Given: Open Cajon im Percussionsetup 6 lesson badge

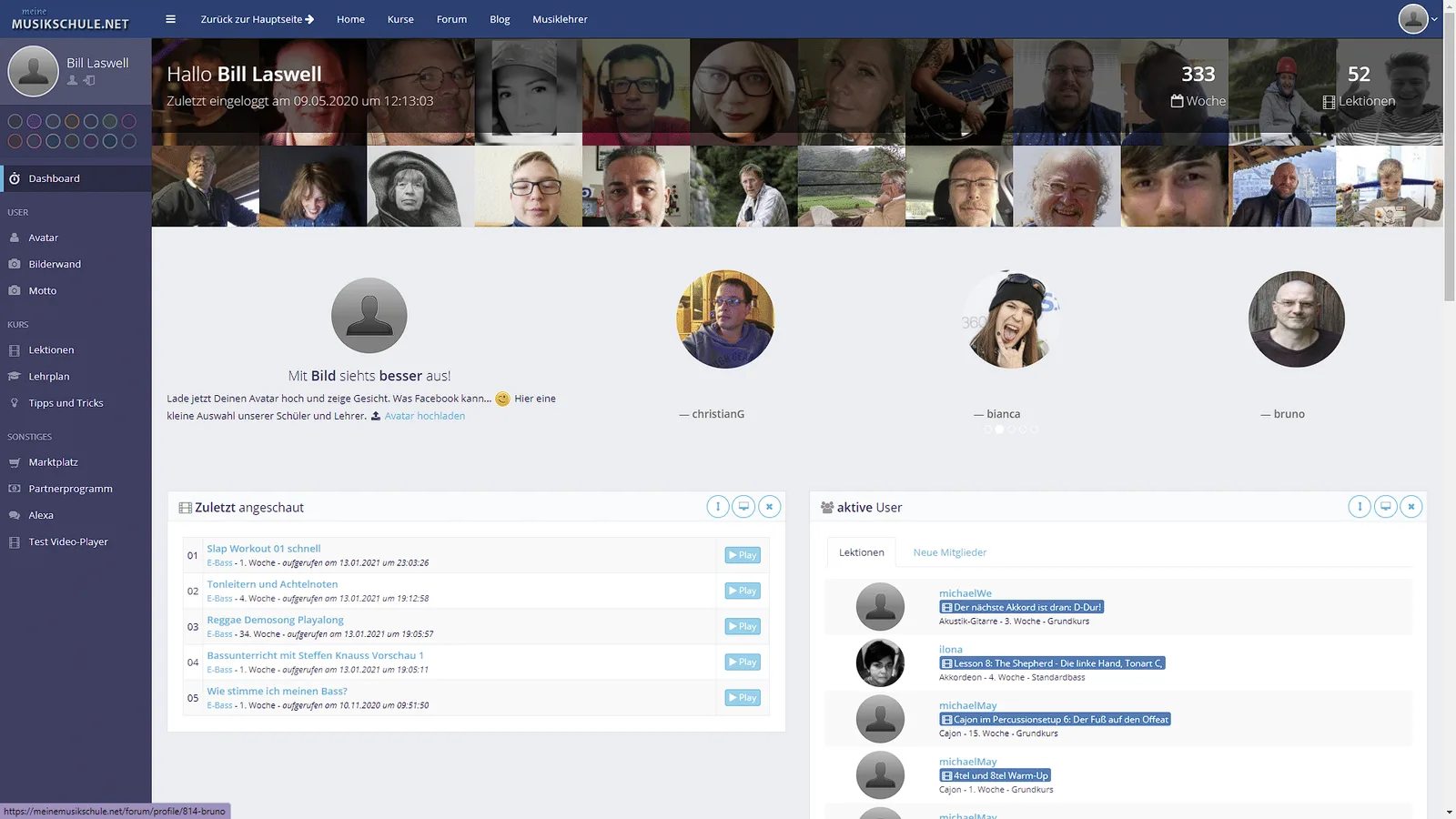Looking at the screenshot, I should pyautogui.click(x=1055, y=720).
